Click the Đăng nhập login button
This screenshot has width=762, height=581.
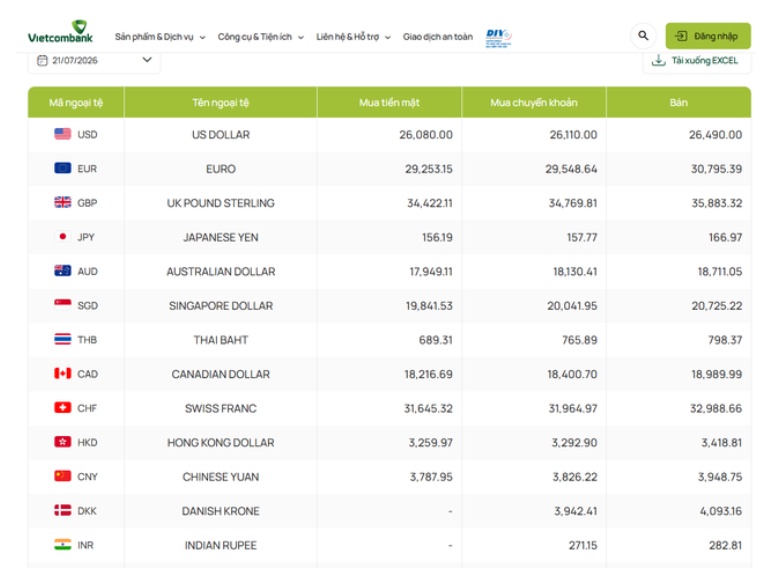[708, 36]
